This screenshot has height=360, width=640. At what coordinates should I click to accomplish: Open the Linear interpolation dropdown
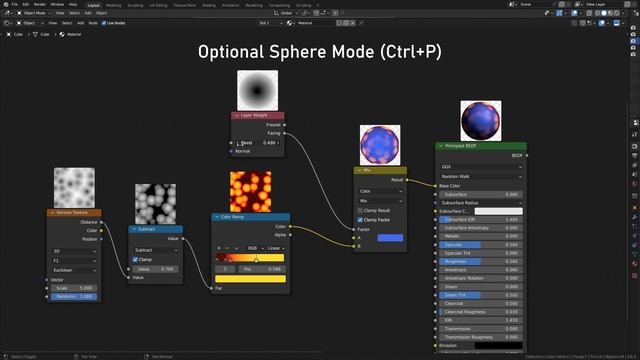[276, 248]
